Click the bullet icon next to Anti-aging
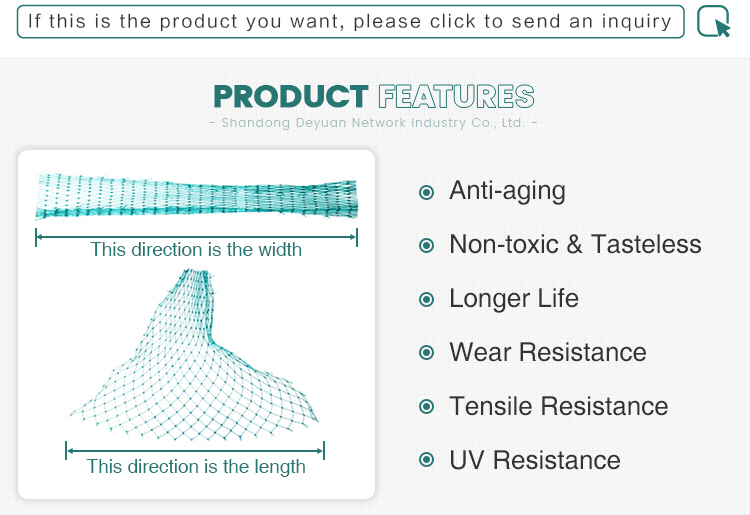750x515 pixels. [x=426, y=192]
